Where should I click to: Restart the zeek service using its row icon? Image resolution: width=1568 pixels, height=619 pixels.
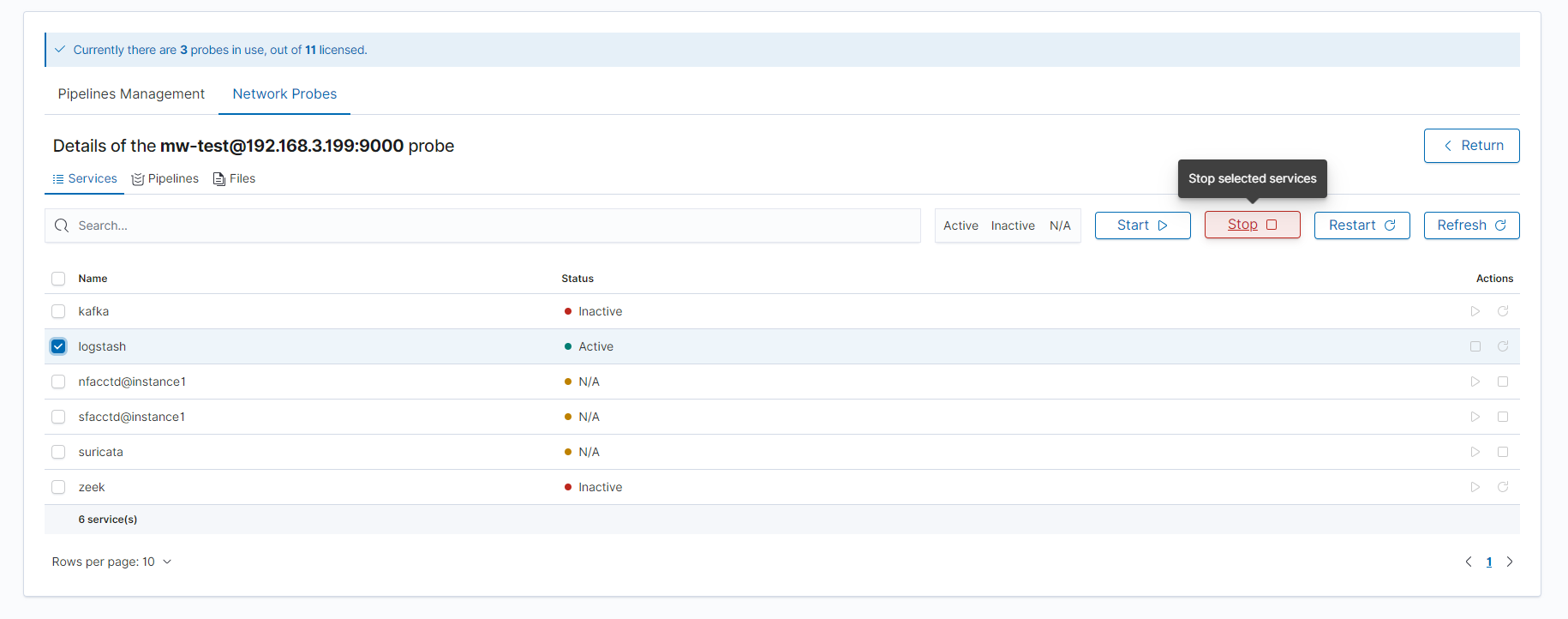tap(1502, 487)
